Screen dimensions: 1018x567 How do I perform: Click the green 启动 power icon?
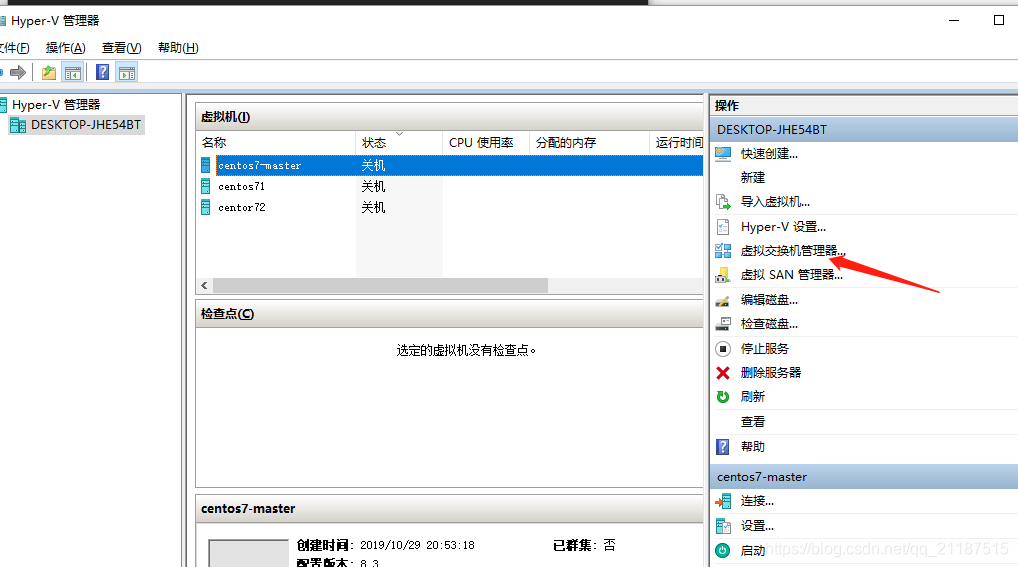(723, 551)
